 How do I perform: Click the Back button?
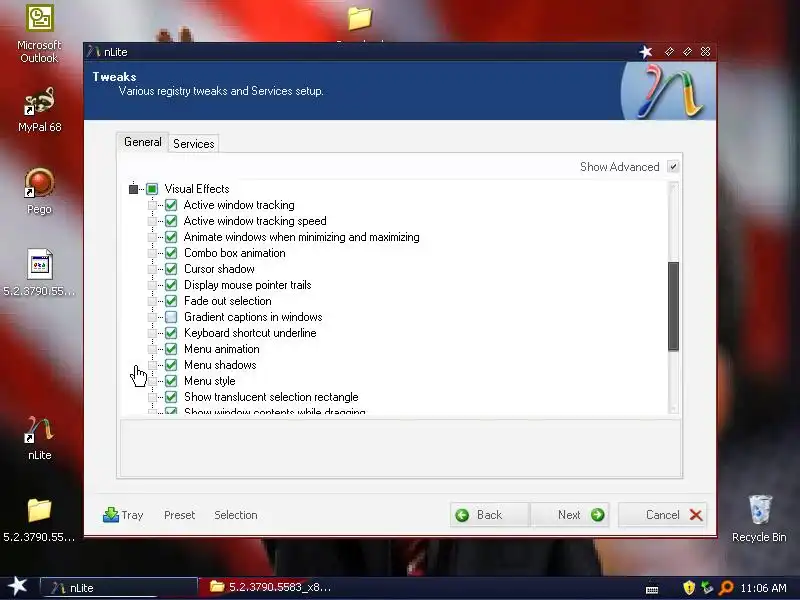tap(490, 515)
